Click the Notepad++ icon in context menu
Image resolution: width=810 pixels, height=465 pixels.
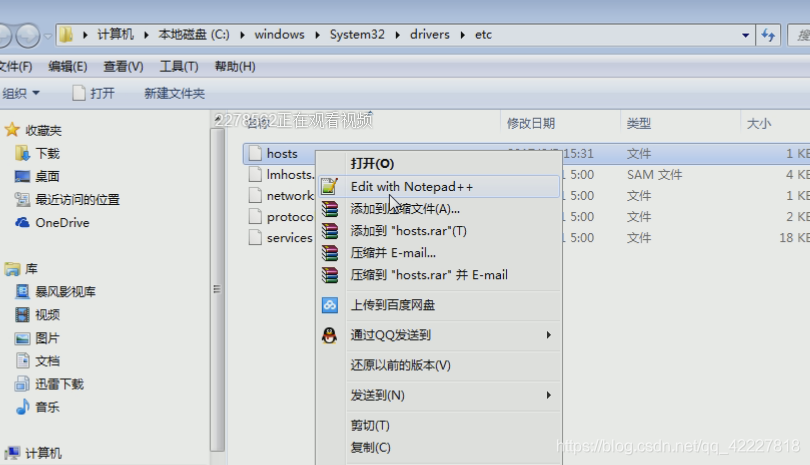pyautogui.click(x=329, y=186)
